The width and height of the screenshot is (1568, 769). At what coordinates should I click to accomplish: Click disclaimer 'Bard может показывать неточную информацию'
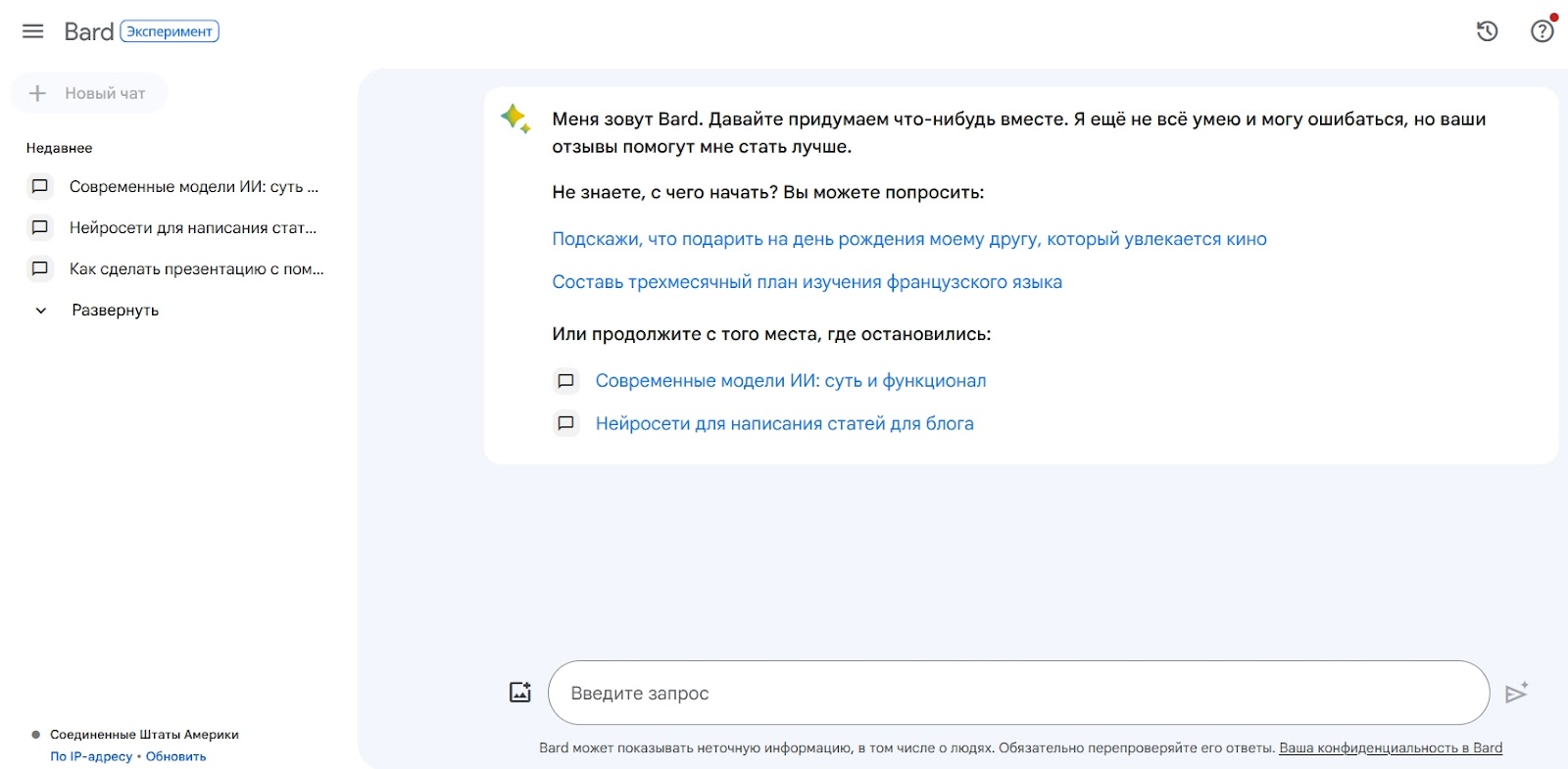pyautogui.click(x=696, y=747)
